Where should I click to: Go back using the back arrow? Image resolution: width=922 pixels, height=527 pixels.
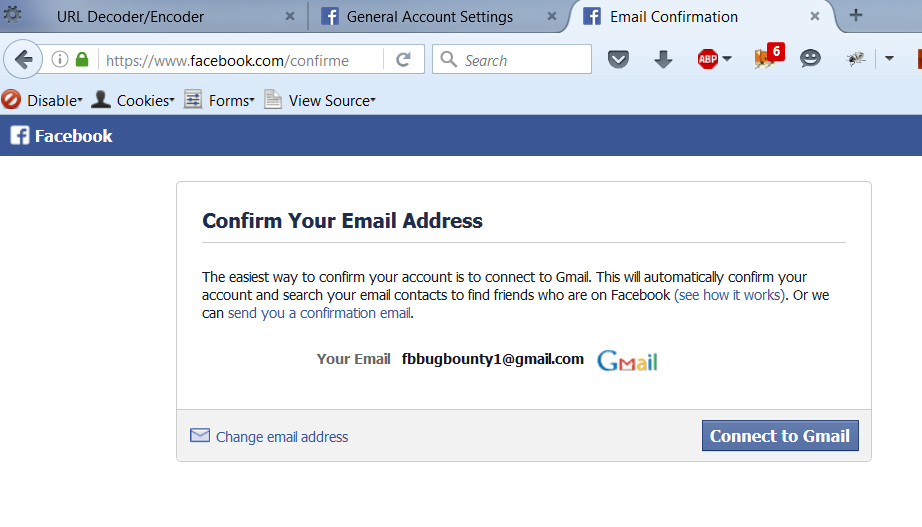click(x=24, y=60)
